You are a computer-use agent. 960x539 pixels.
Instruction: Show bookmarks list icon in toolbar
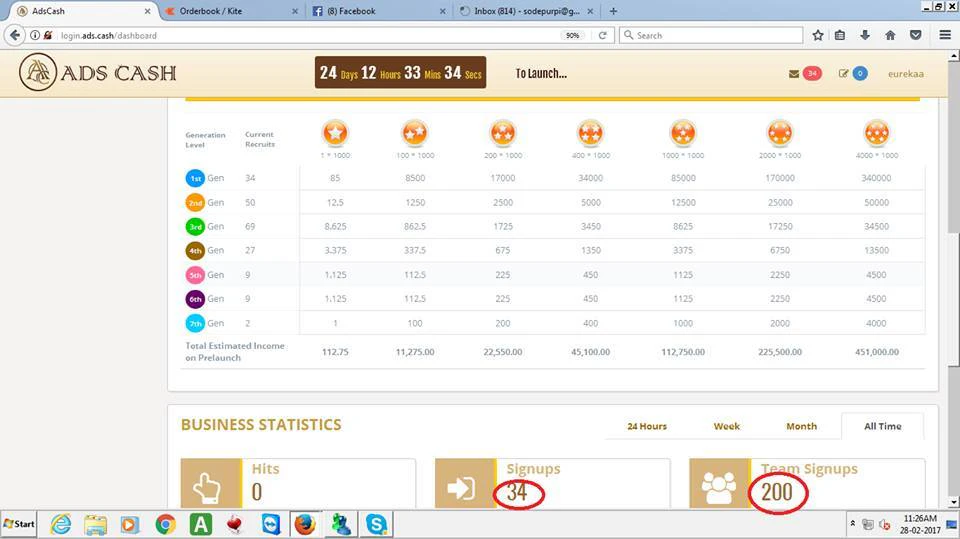coord(840,36)
